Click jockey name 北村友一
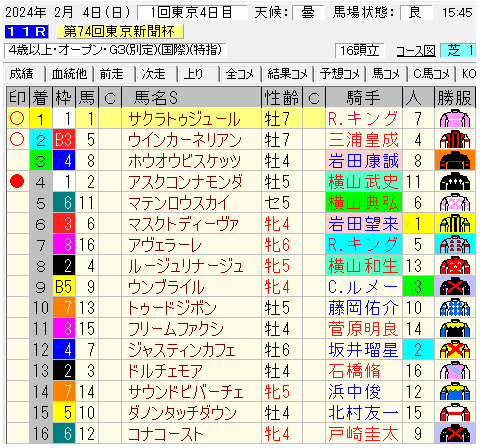The height and width of the screenshot is (448, 480). (x=363, y=413)
